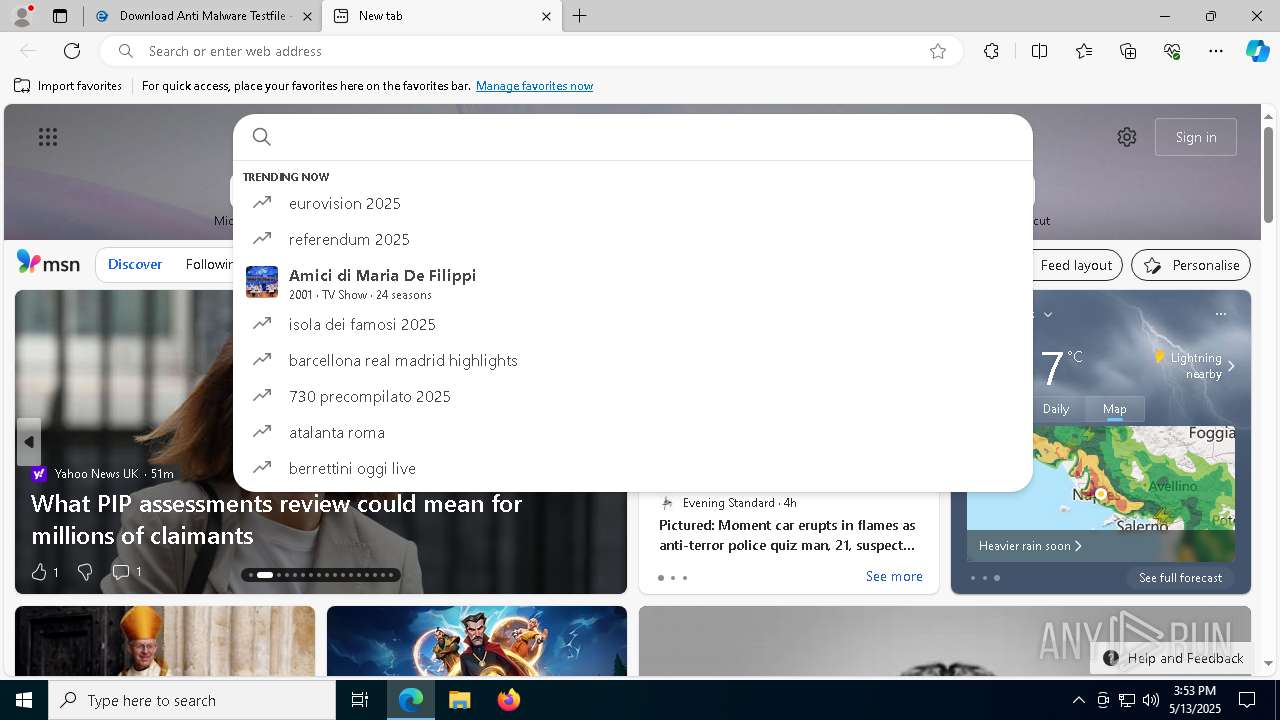Open the volume control in tray
The height and width of the screenshot is (720, 1280).
click(1150, 700)
